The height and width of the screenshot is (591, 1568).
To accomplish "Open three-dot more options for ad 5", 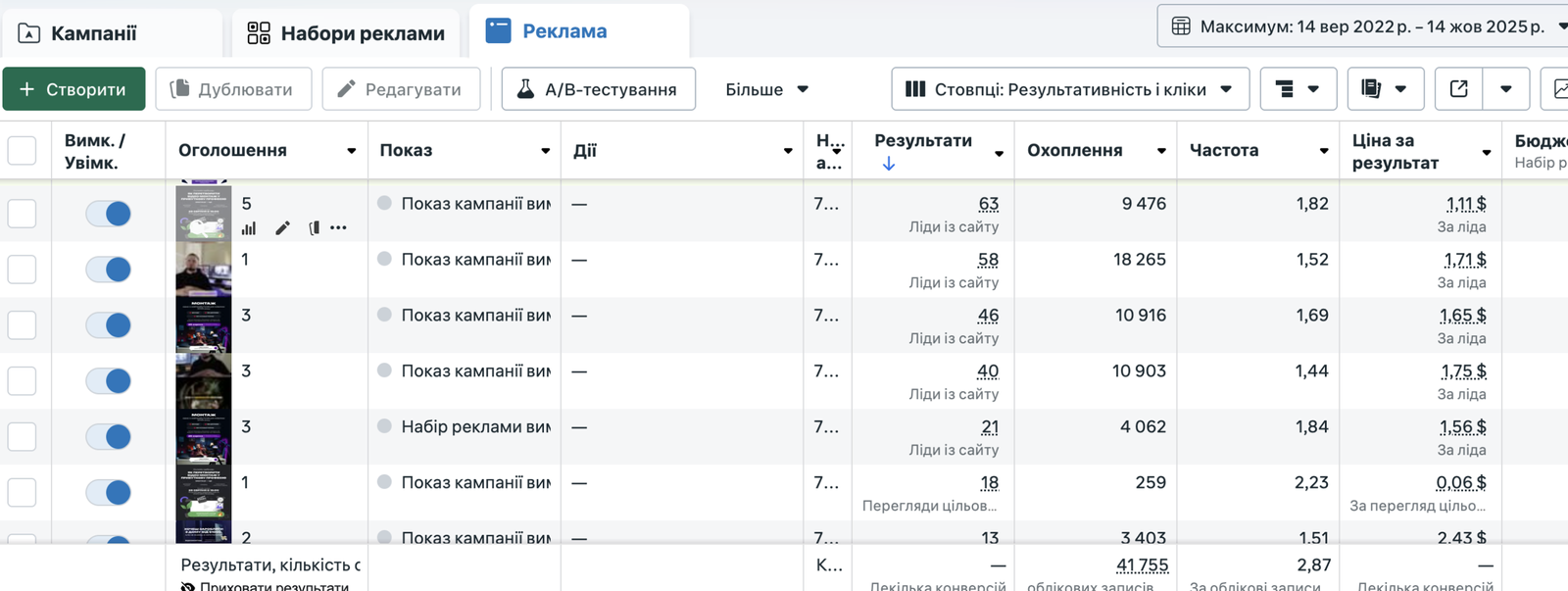I will point(339,228).
